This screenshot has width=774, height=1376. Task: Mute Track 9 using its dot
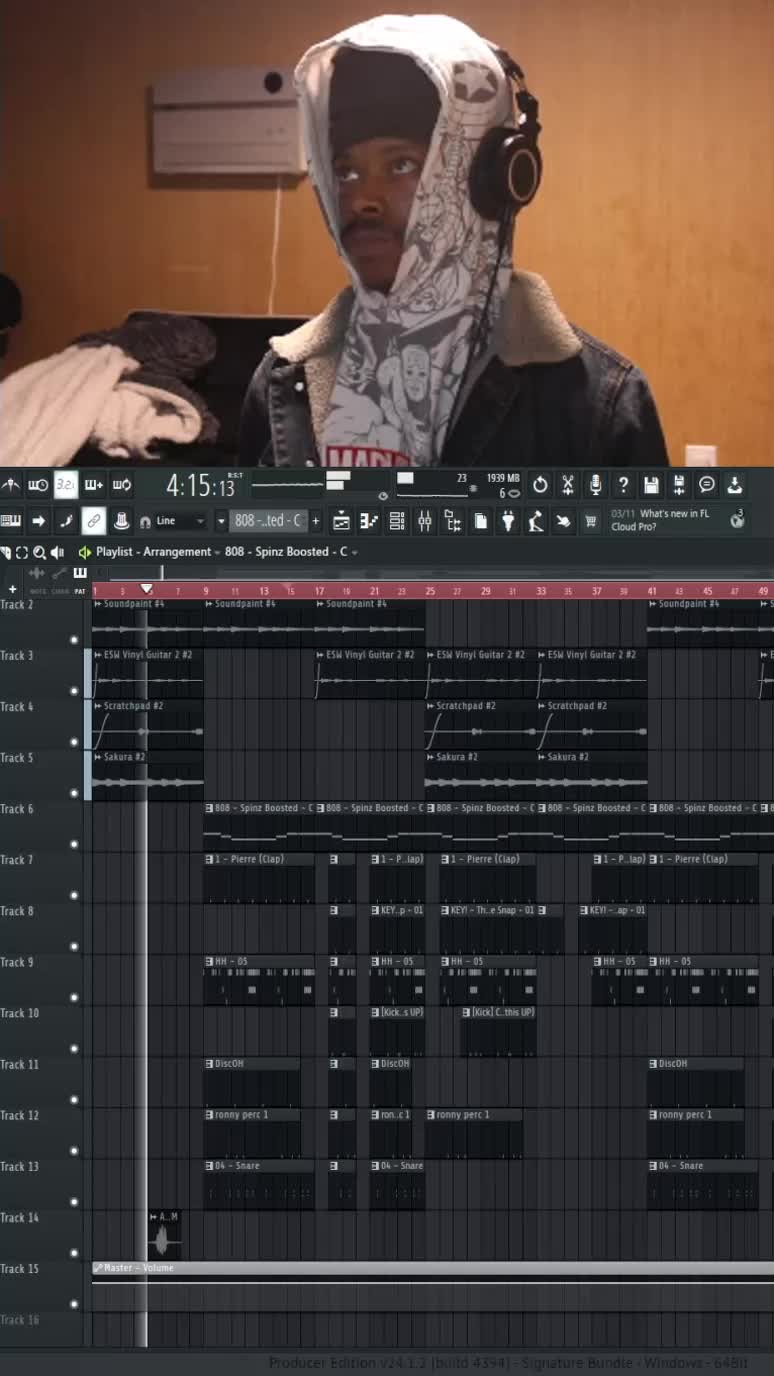[74, 998]
